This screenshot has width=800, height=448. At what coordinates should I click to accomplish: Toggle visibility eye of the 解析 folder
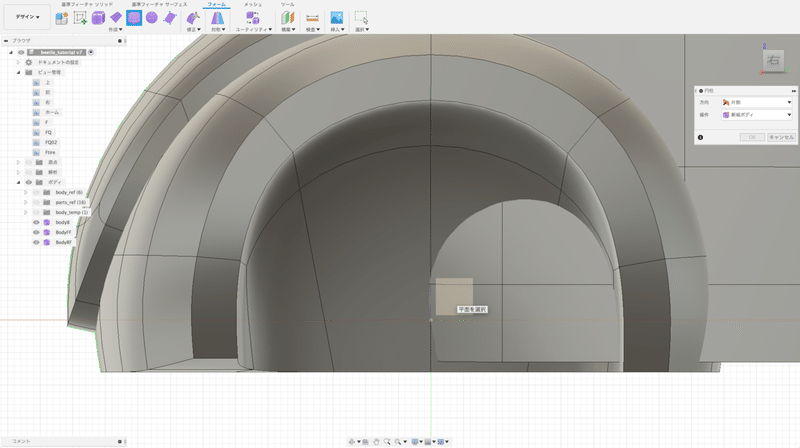click(x=29, y=172)
